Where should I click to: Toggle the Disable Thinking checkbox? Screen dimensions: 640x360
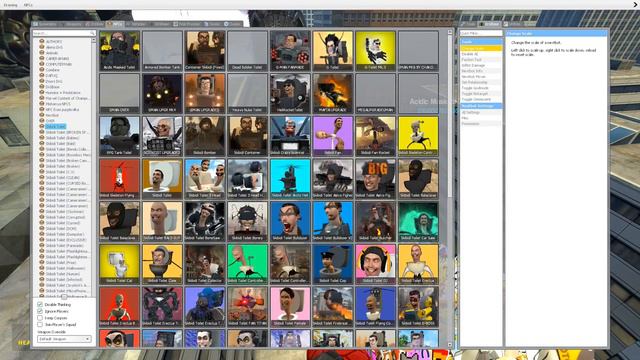click(x=40, y=304)
